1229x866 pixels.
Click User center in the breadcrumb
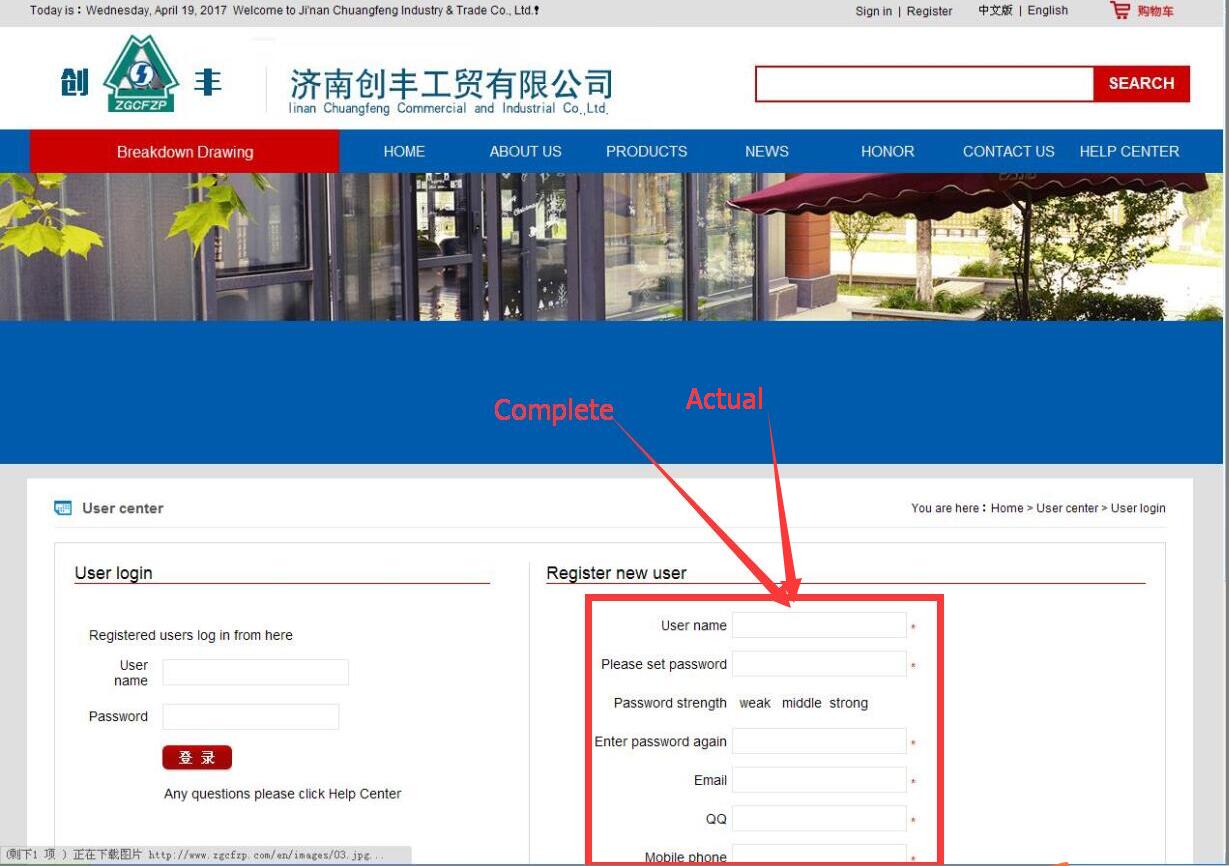pyautogui.click(x=1067, y=508)
